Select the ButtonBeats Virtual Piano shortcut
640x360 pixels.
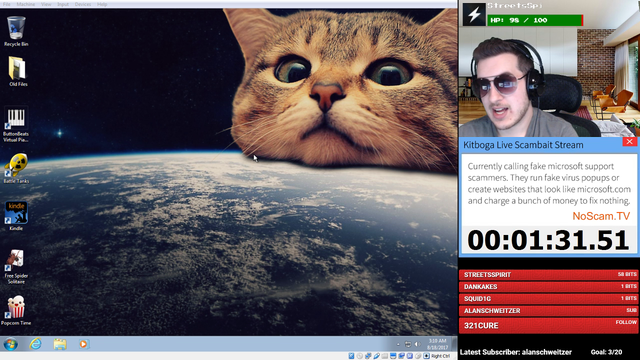(x=16, y=124)
